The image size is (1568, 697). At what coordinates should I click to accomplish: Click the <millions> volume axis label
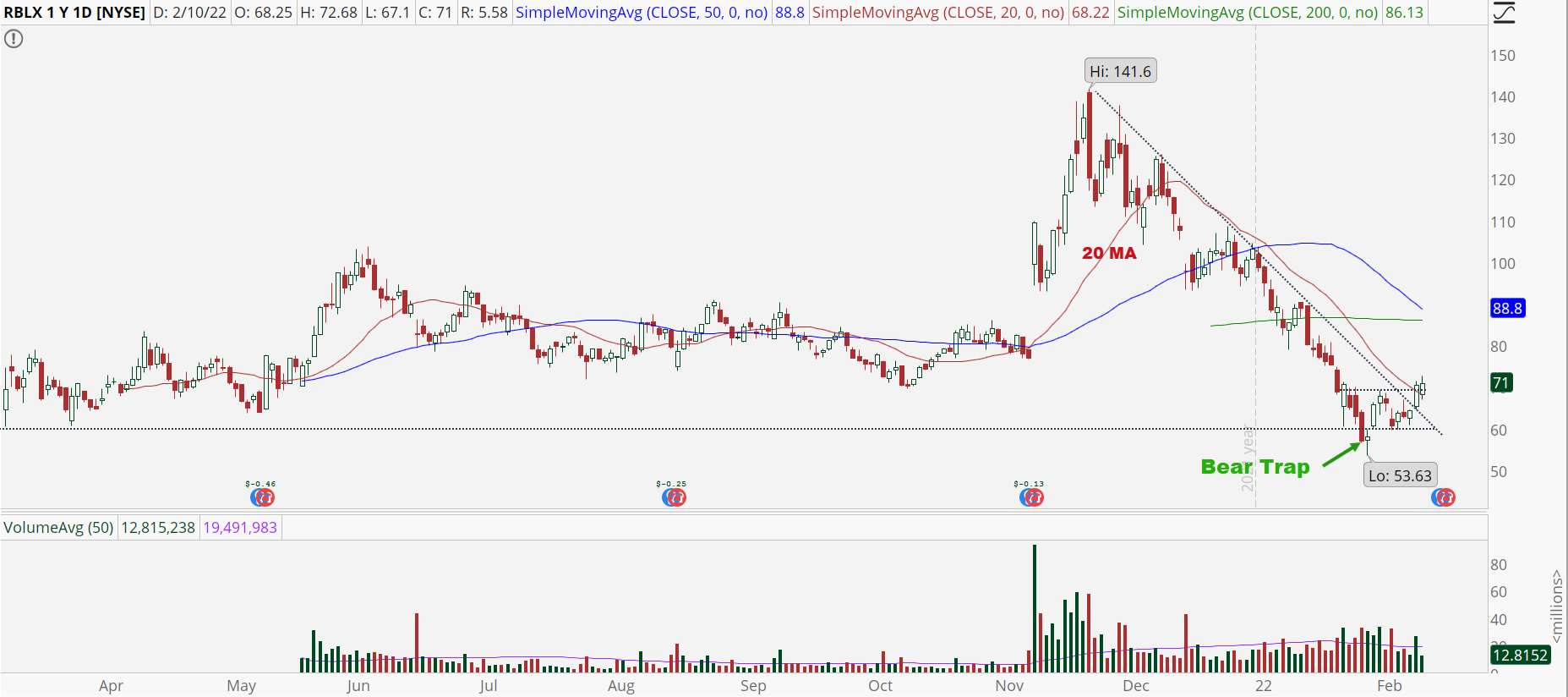[x=1557, y=607]
